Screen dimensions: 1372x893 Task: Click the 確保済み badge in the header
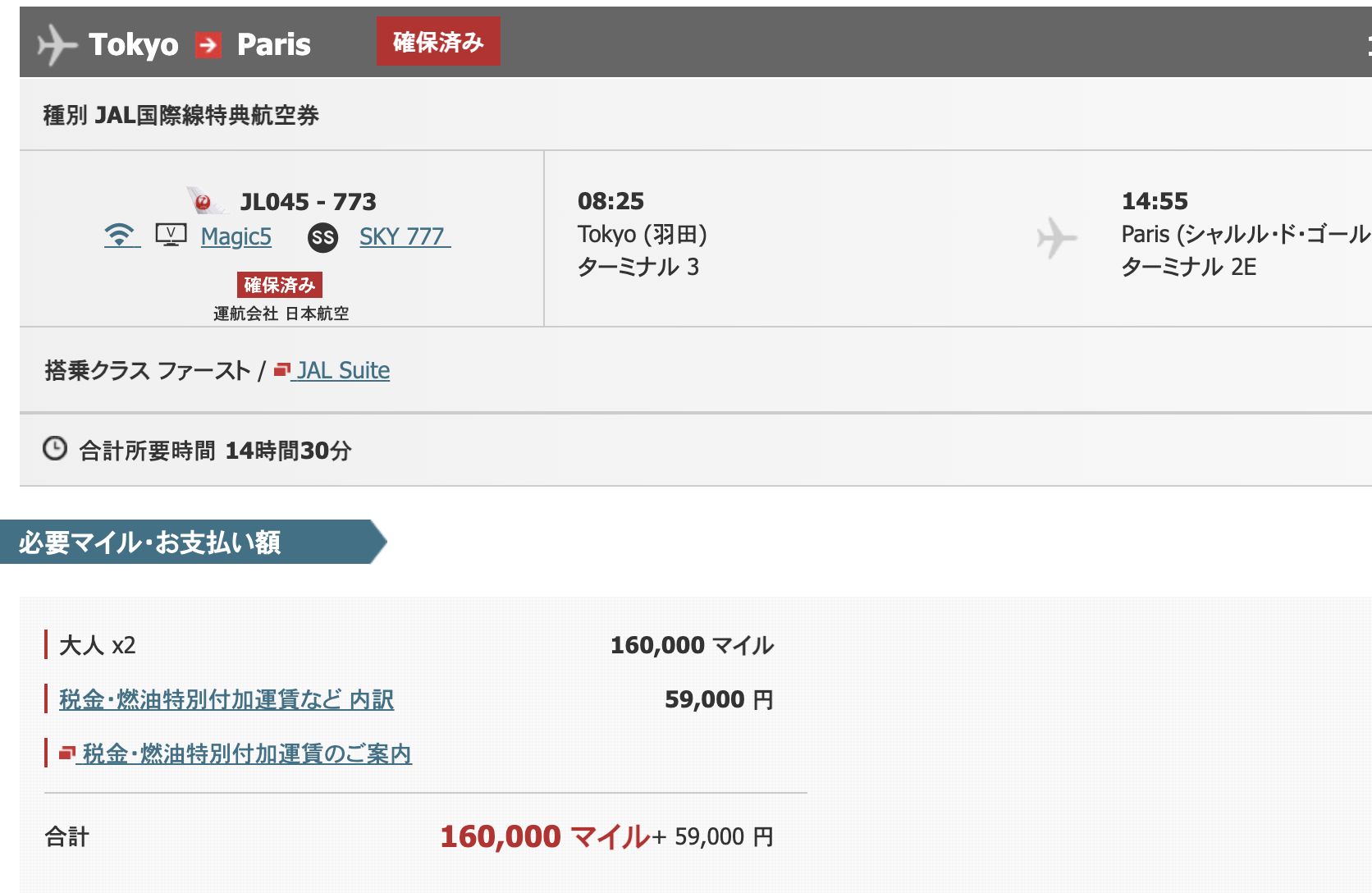(438, 41)
